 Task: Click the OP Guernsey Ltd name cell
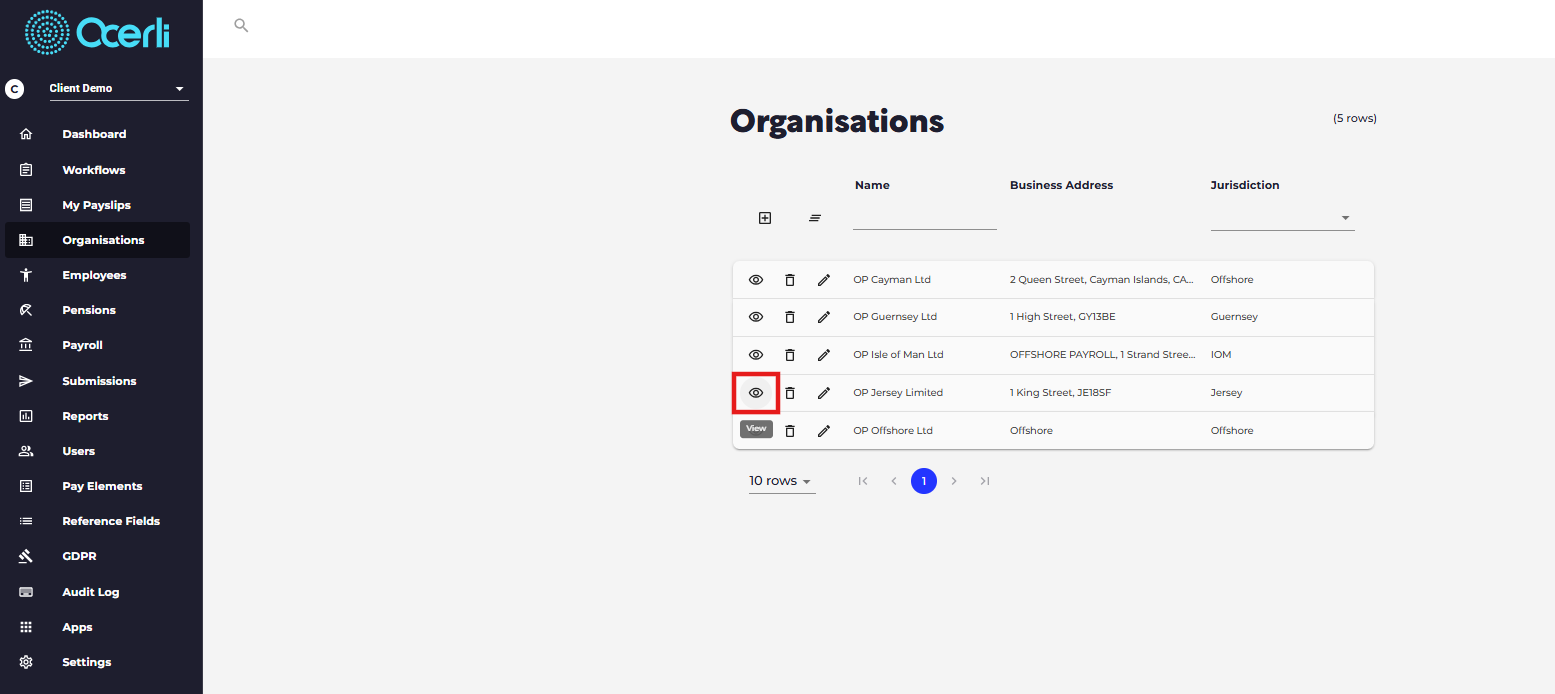click(x=895, y=317)
